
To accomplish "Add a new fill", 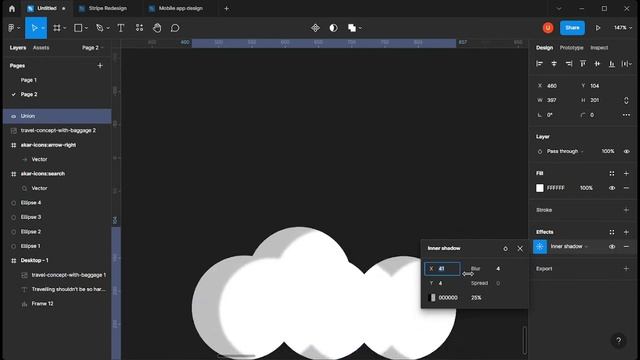I will [x=626, y=173].
